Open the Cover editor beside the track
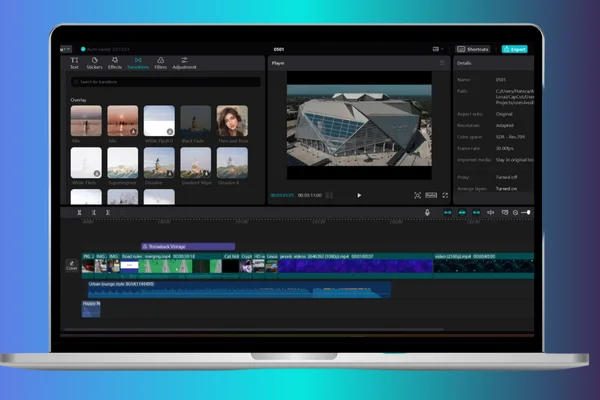 (x=72, y=265)
